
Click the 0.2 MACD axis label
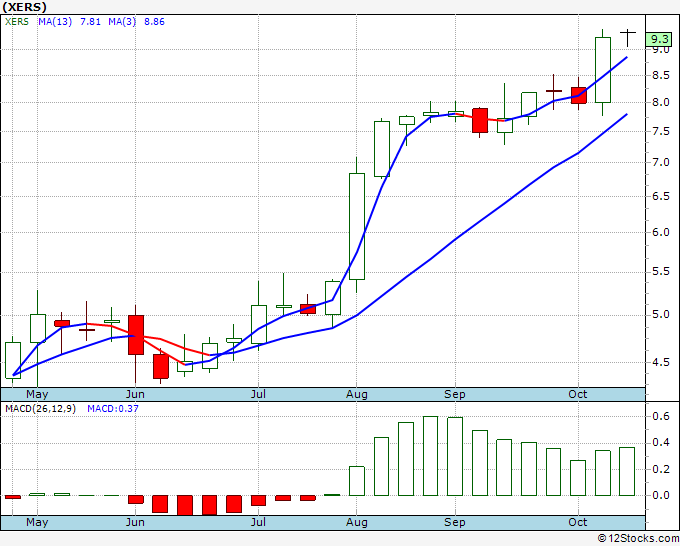tap(661, 469)
